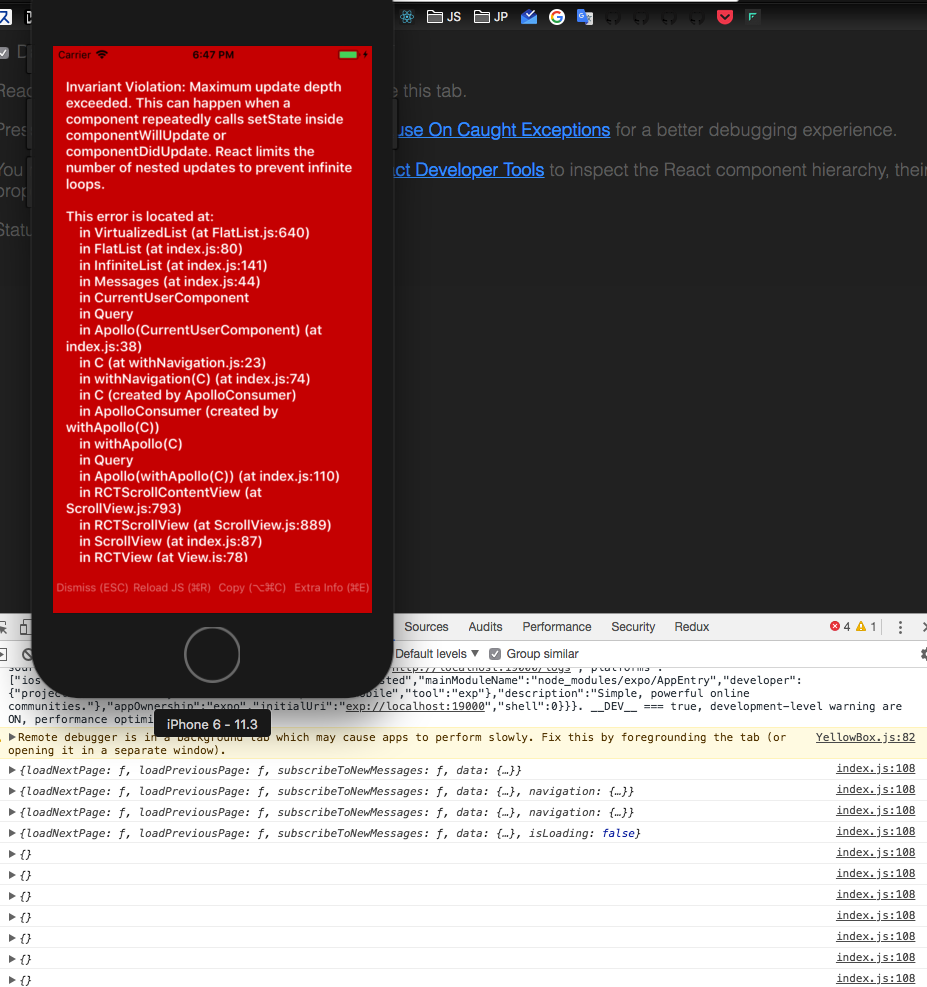
Task: Open the JP bookmarks folder
Action: point(491,17)
